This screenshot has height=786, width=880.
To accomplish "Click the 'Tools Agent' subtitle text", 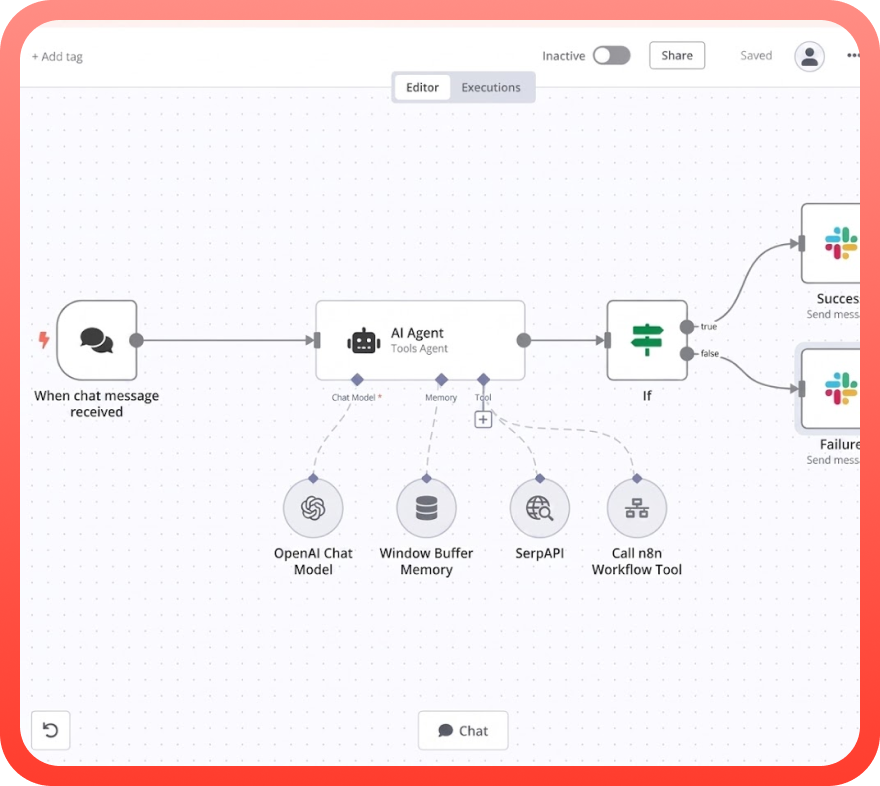I will 419,348.
